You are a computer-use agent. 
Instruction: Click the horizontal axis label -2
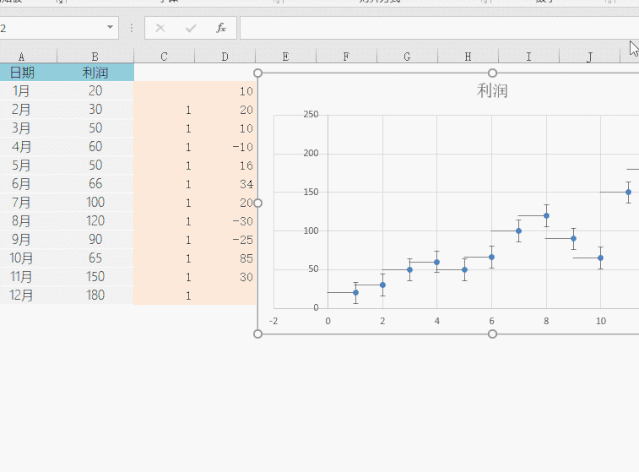pos(273,321)
